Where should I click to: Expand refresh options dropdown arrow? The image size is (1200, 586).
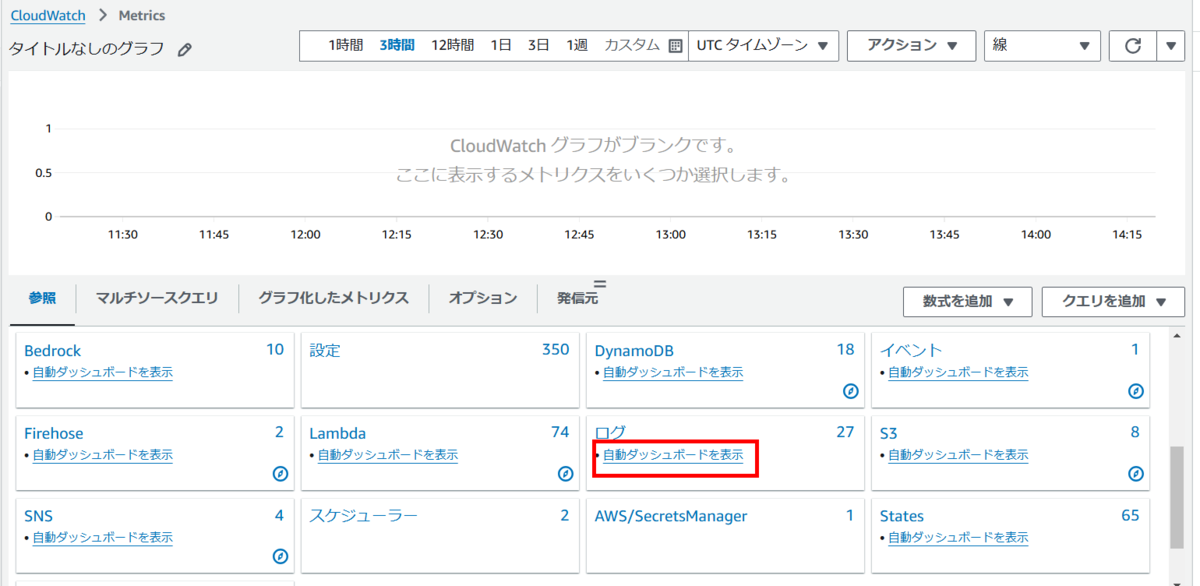pos(1172,46)
